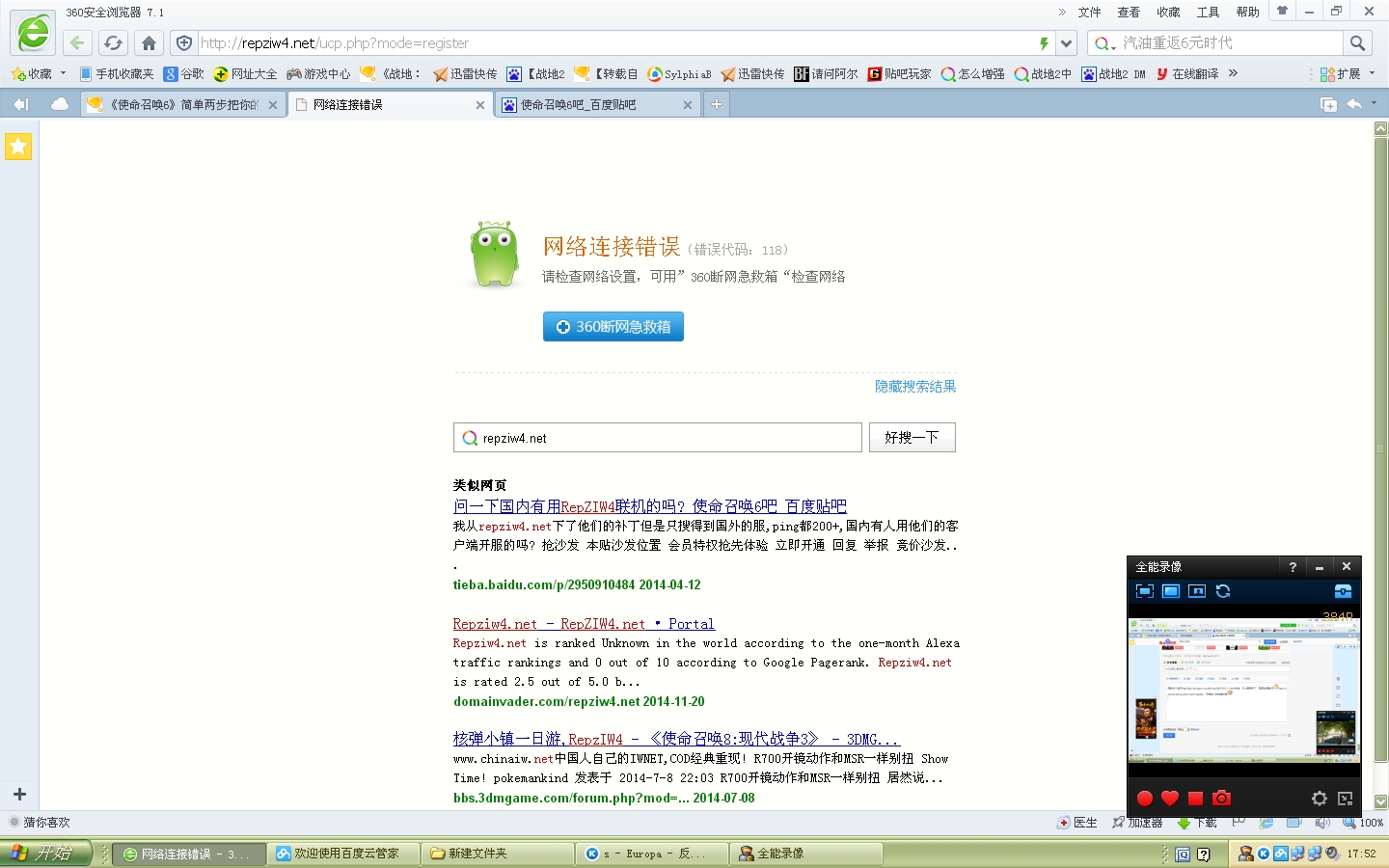Reload the page with the refresh icon
This screenshot has width=1389, height=868.
coord(113,42)
